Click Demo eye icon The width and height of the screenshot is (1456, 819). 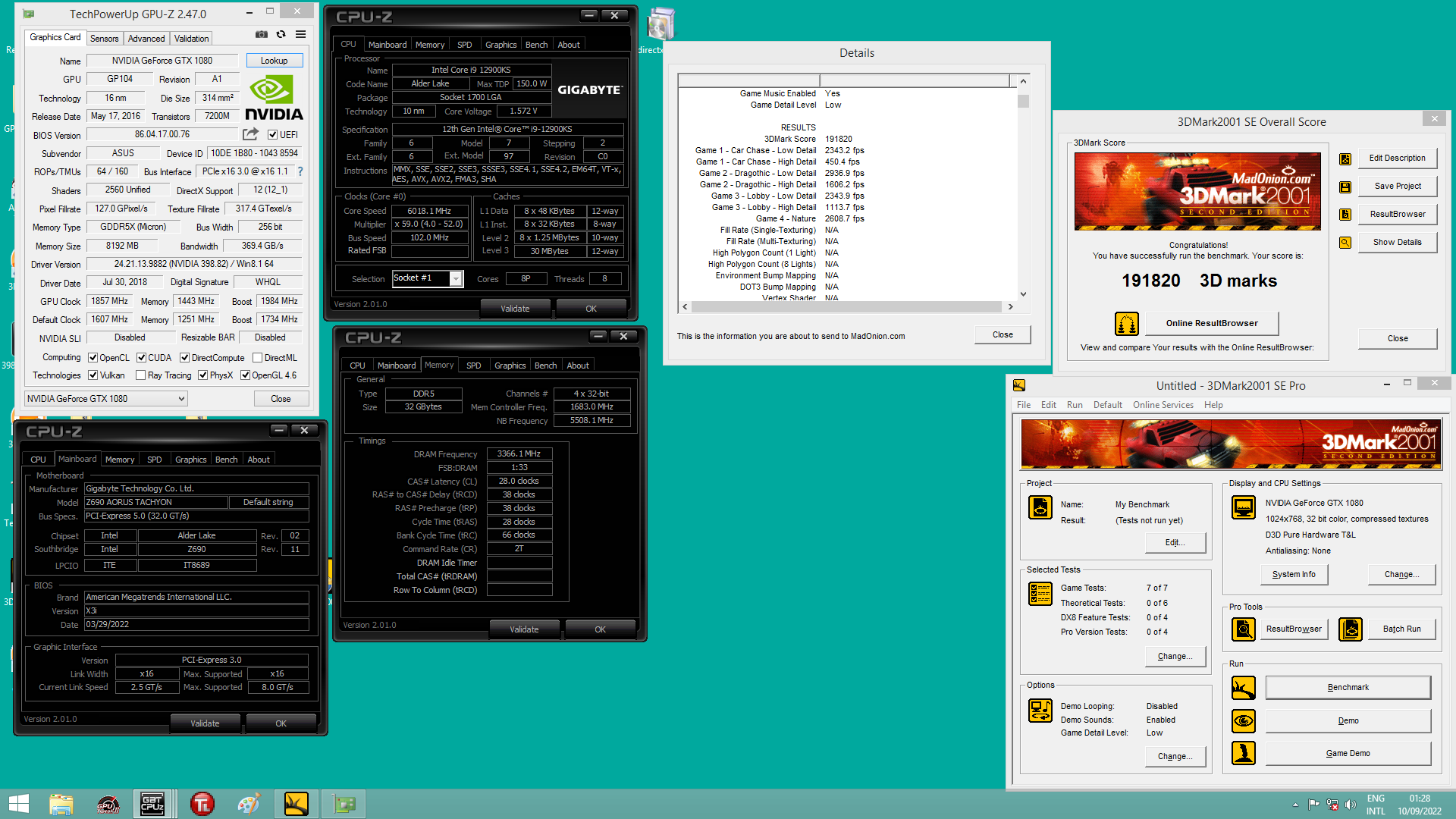click(x=1244, y=720)
